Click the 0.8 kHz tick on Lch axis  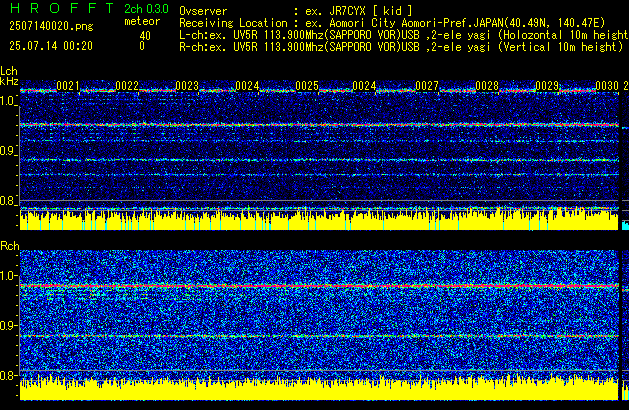9,201
